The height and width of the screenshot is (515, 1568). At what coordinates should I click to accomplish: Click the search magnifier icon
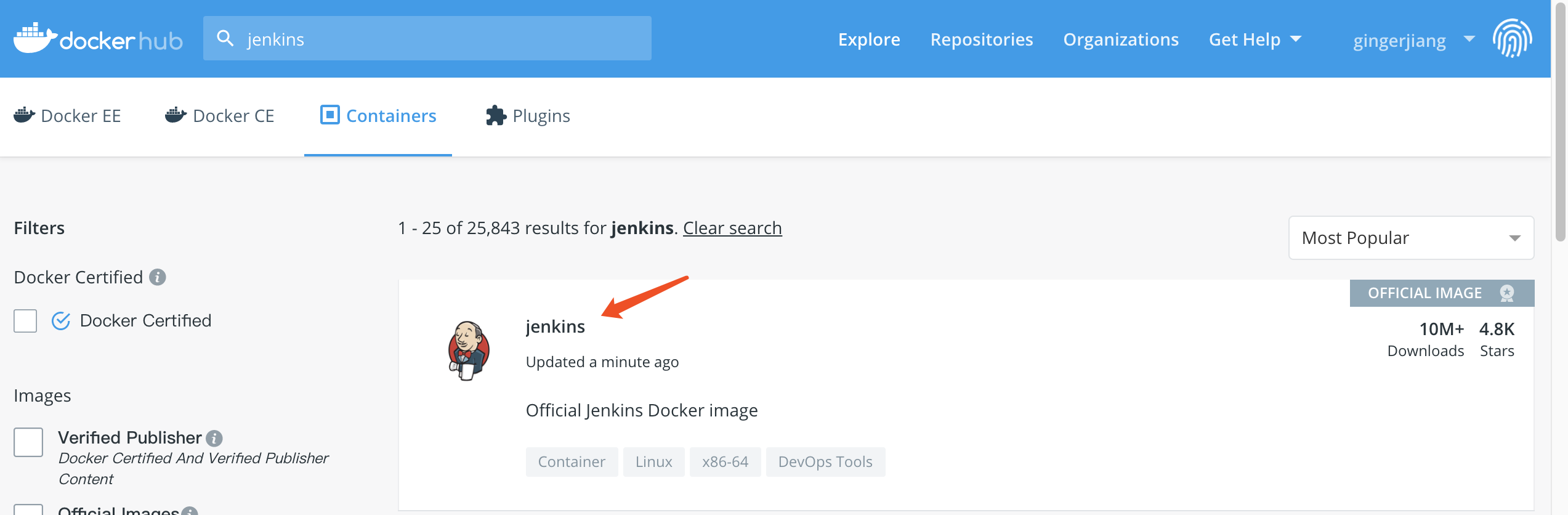225,39
